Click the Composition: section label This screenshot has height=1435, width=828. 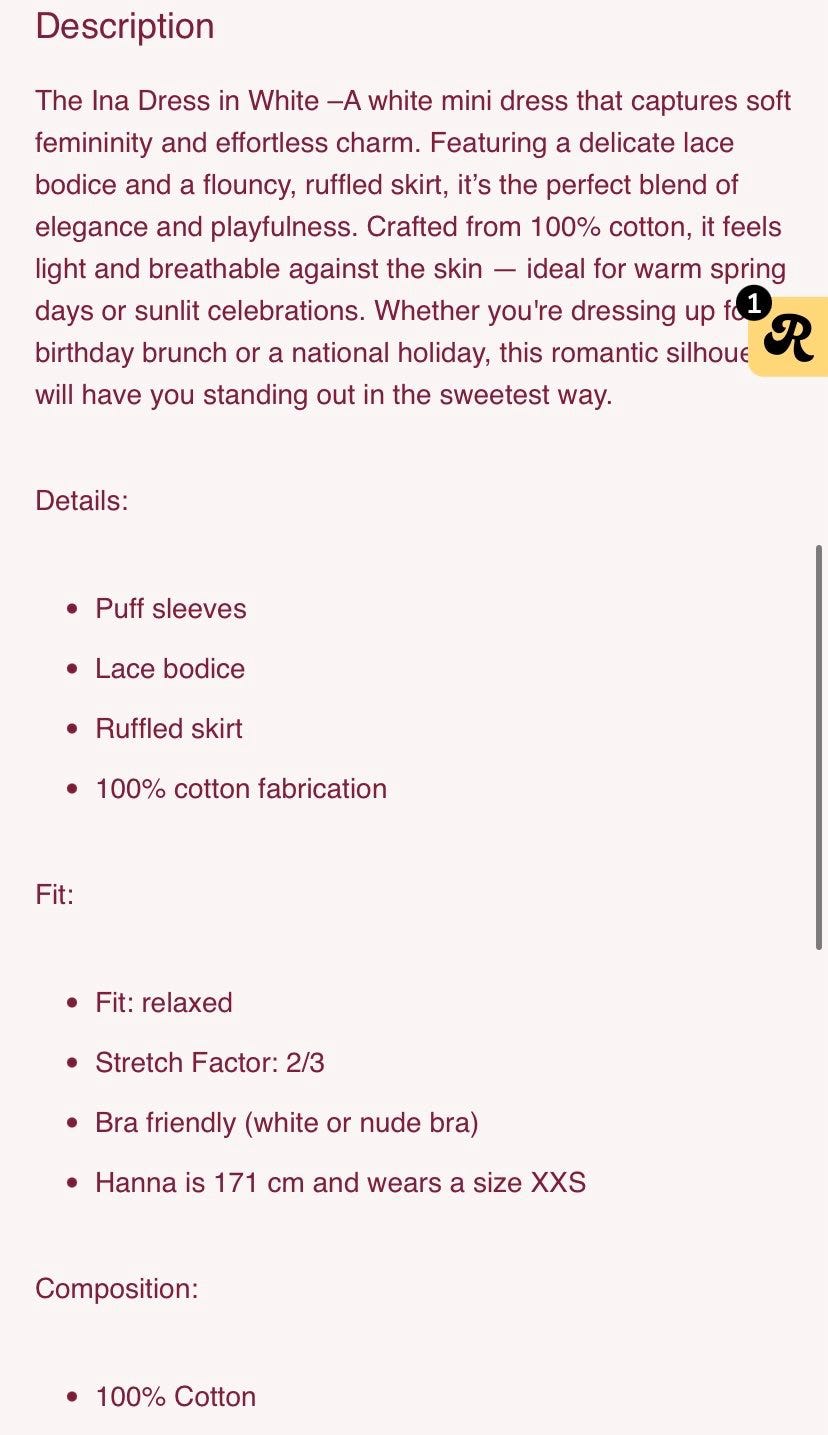pyautogui.click(x=117, y=1288)
